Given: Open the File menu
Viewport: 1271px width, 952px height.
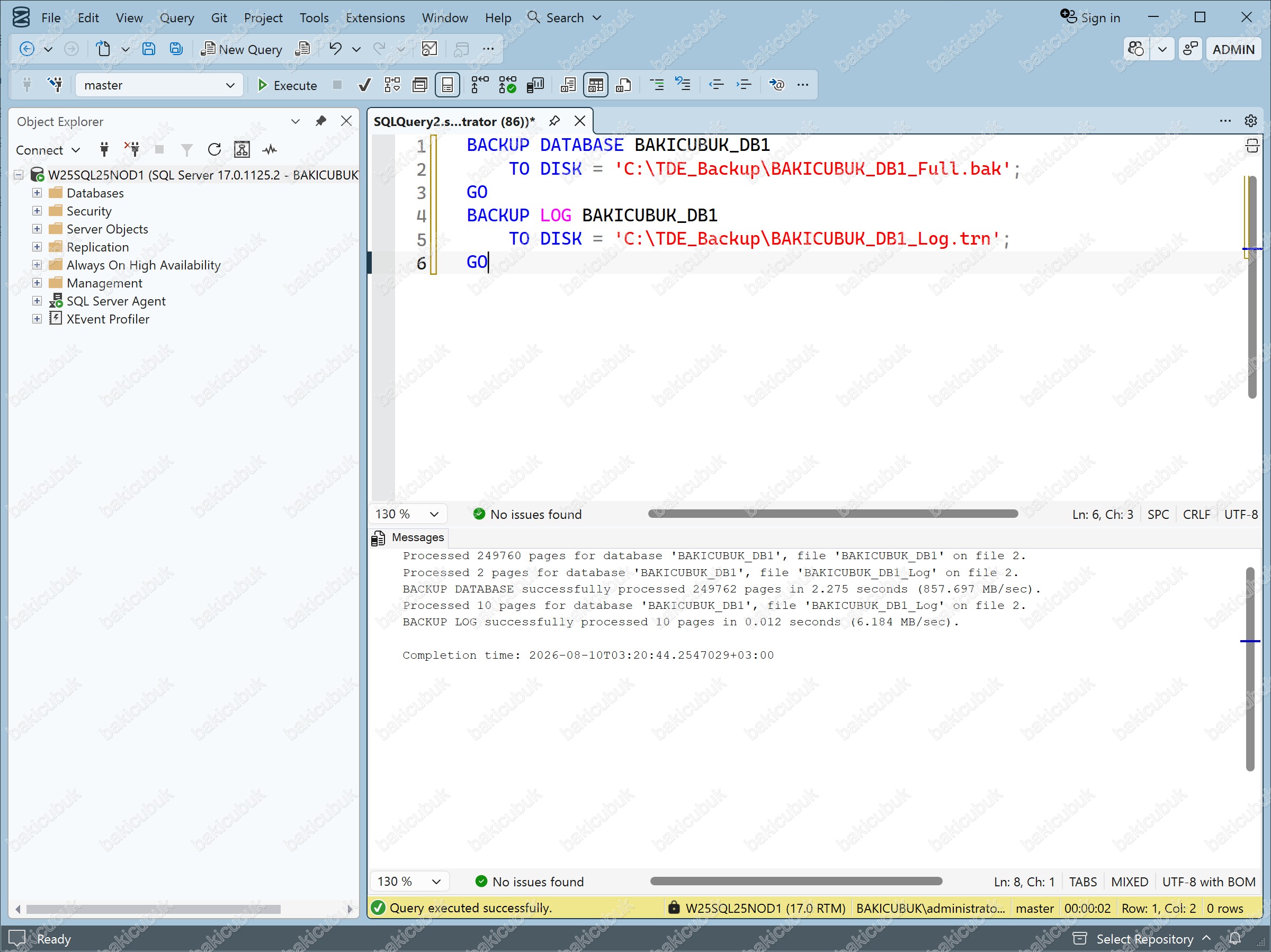Looking at the screenshot, I should coord(50,18).
